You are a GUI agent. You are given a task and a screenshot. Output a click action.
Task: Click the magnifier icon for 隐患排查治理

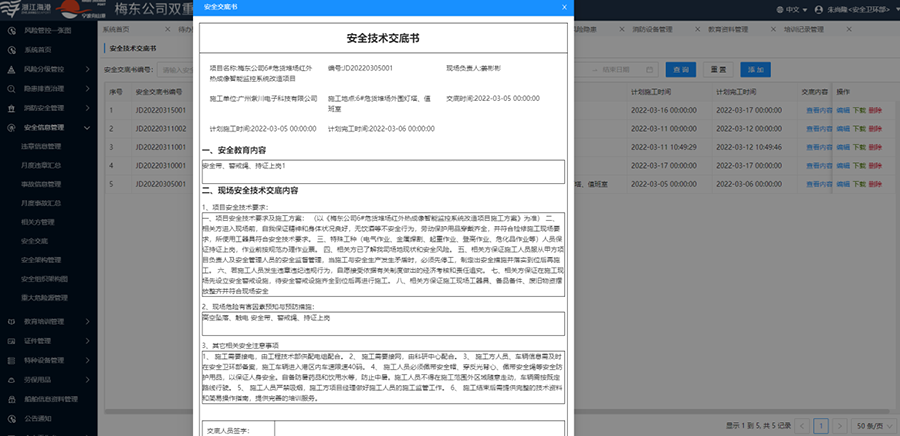(11, 89)
